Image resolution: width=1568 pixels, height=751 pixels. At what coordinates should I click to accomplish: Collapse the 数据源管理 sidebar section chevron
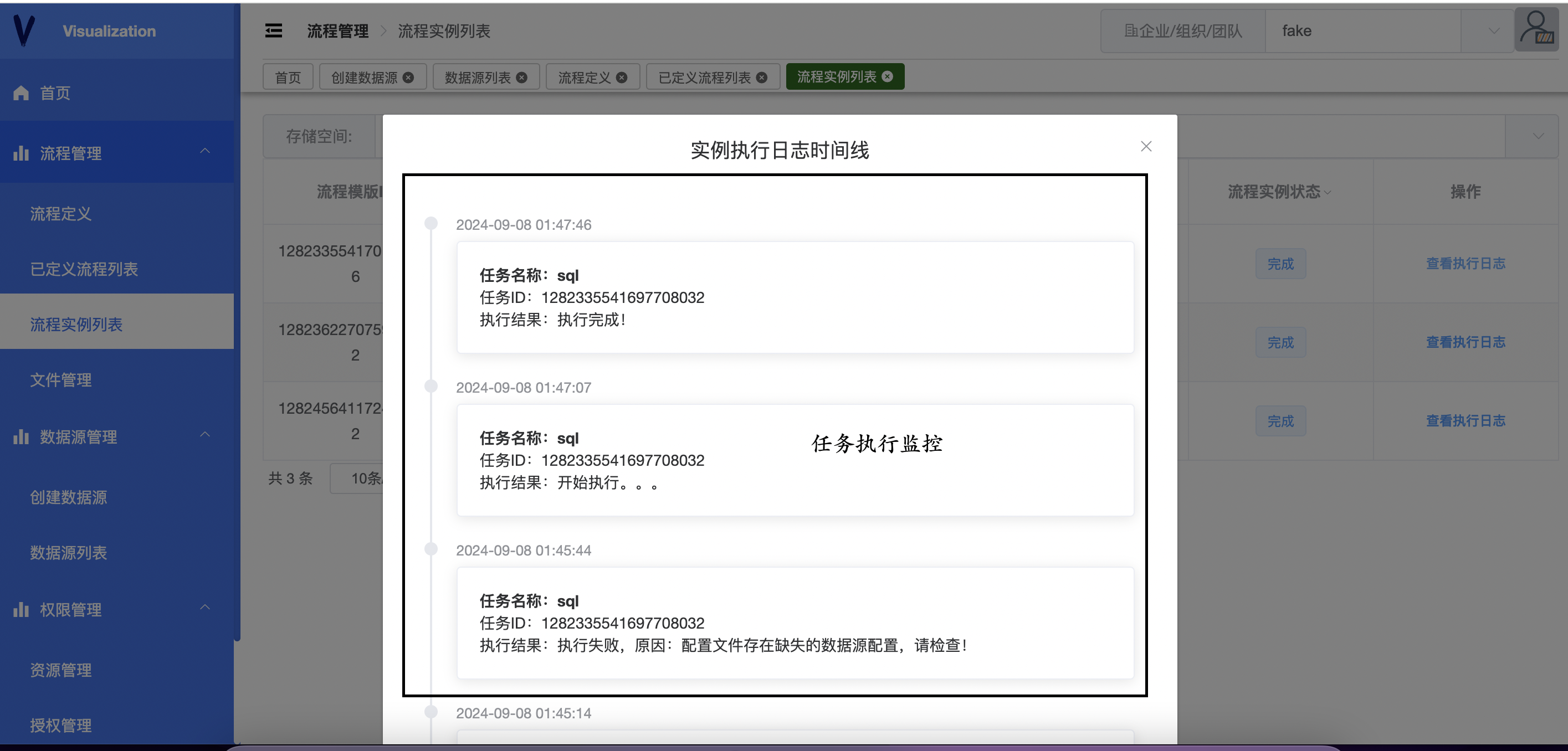(205, 435)
